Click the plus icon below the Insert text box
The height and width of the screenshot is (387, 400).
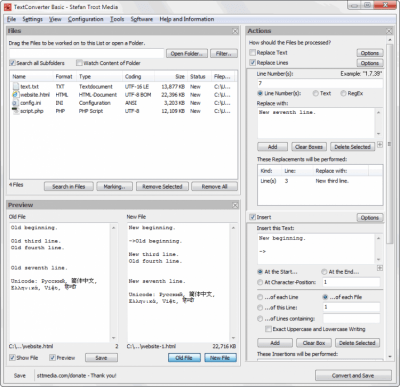(380, 268)
